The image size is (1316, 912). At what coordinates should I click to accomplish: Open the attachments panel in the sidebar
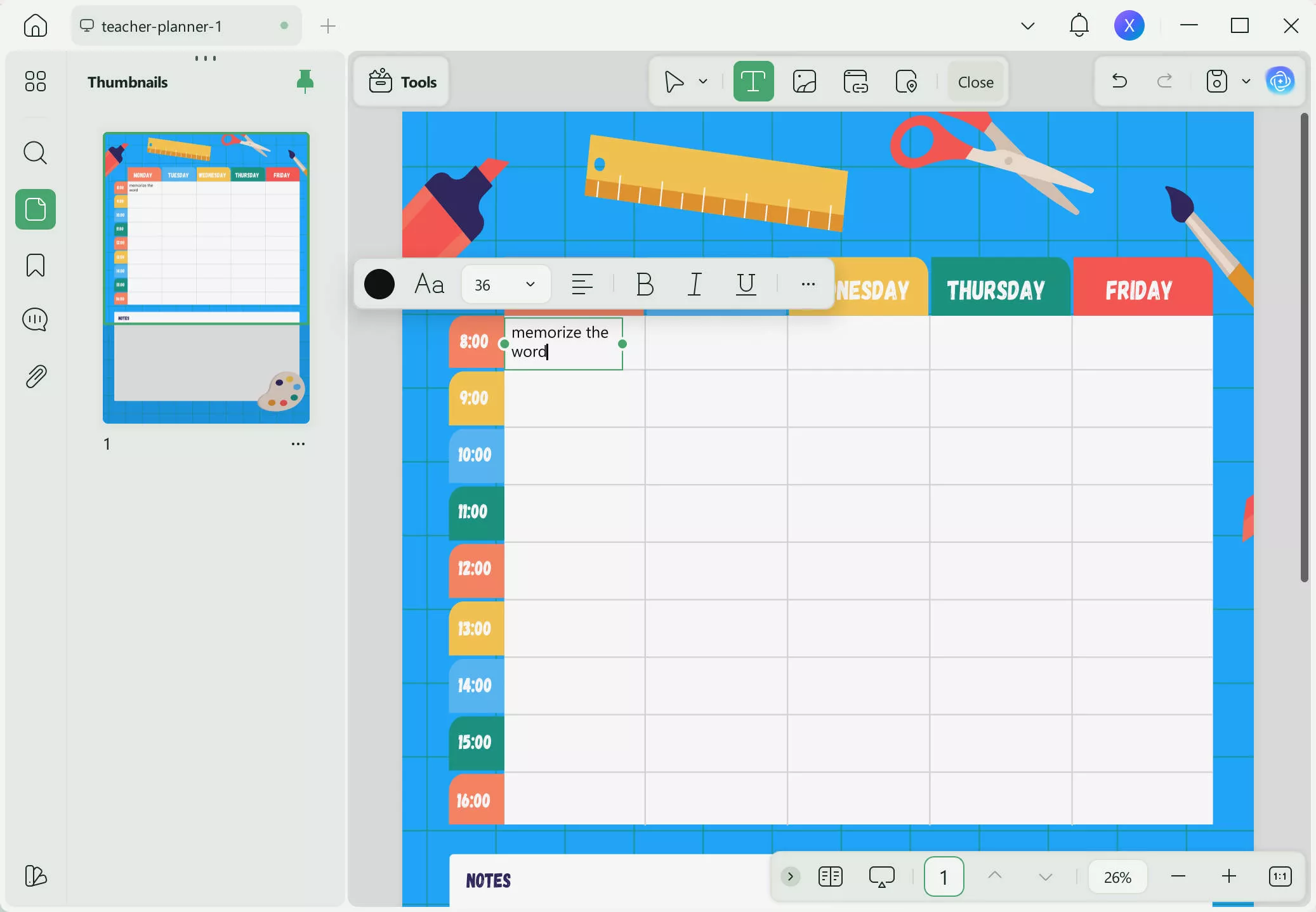pos(35,375)
